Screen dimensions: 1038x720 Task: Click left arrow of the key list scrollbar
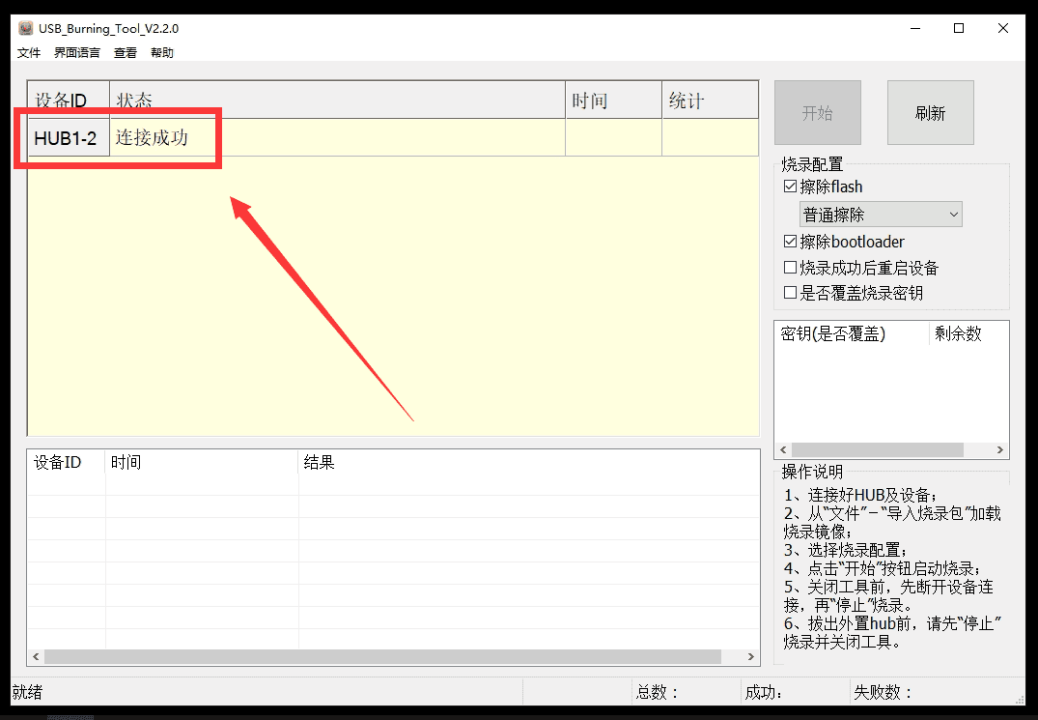tap(783, 450)
